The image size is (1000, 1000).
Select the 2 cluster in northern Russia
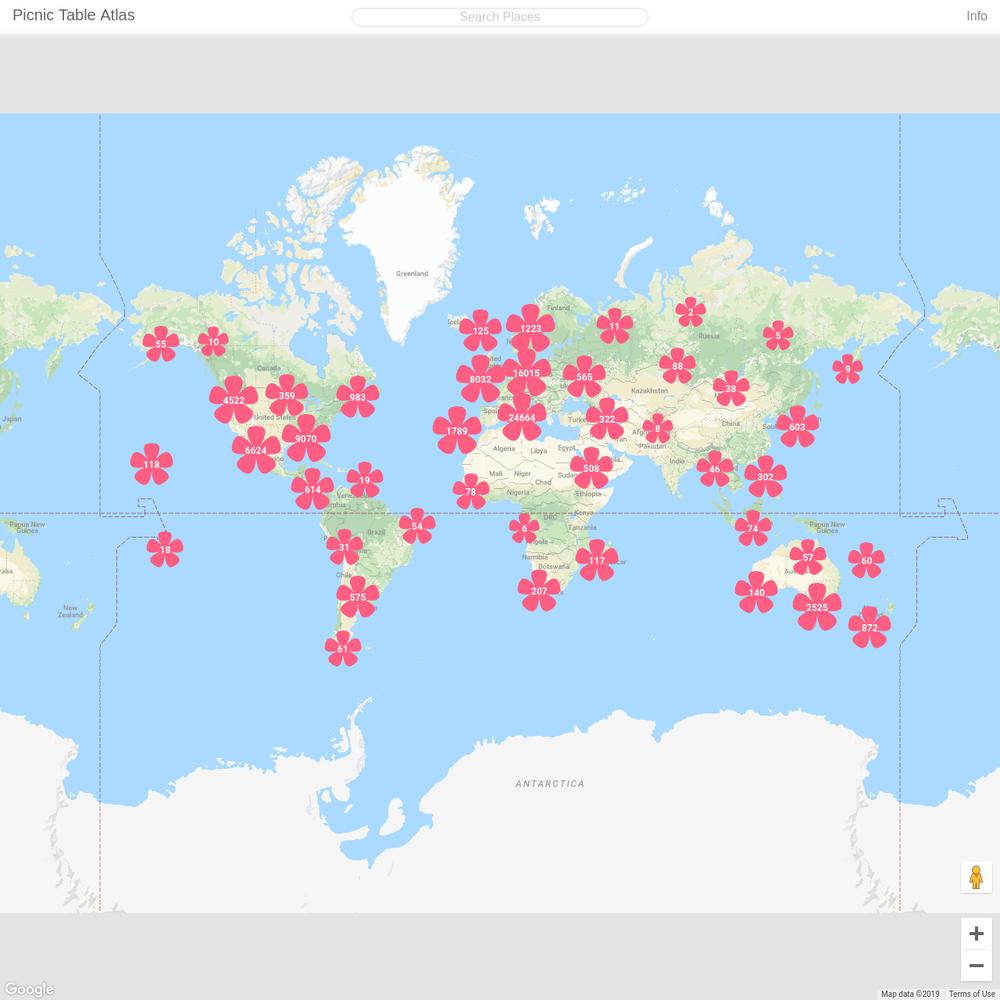point(691,312)
